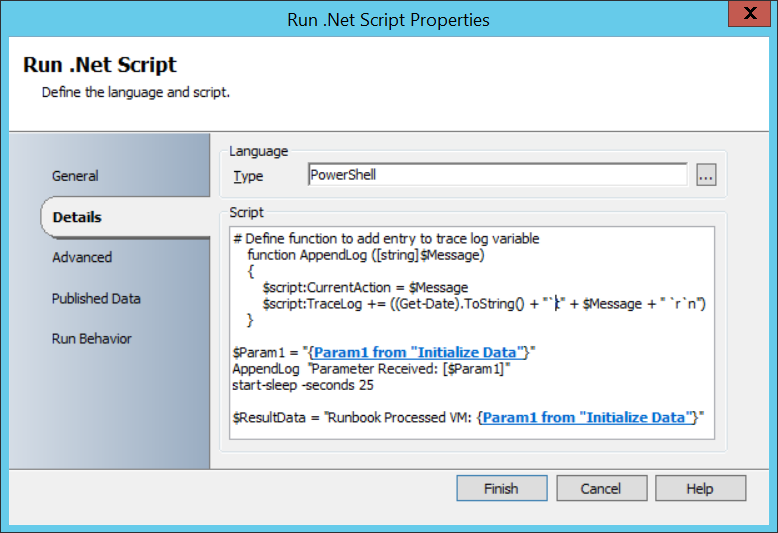Click the '$script:TraceLog +=' line
This screenshot has height=533, width=778.
pos(484,304)
